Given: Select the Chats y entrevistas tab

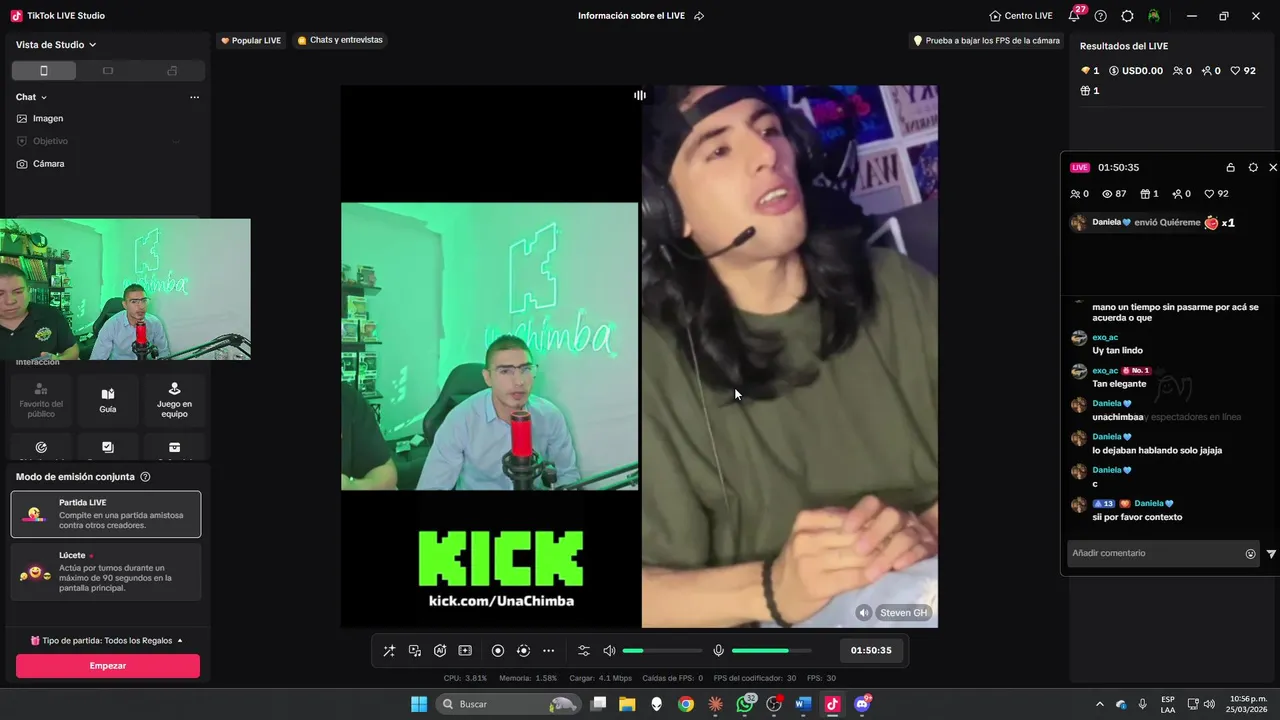Looking at the screenshot, I should pyautogui.click(x=340, y=40).
